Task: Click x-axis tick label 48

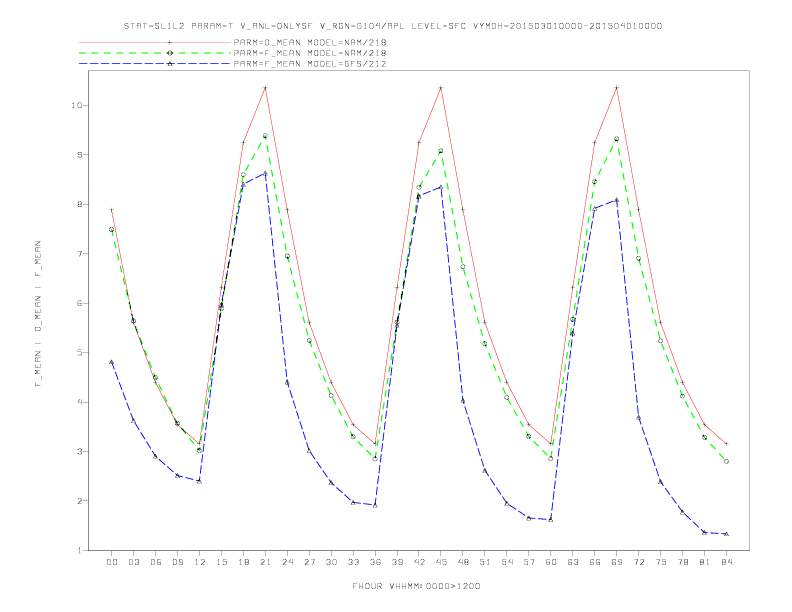Action: 463,562
